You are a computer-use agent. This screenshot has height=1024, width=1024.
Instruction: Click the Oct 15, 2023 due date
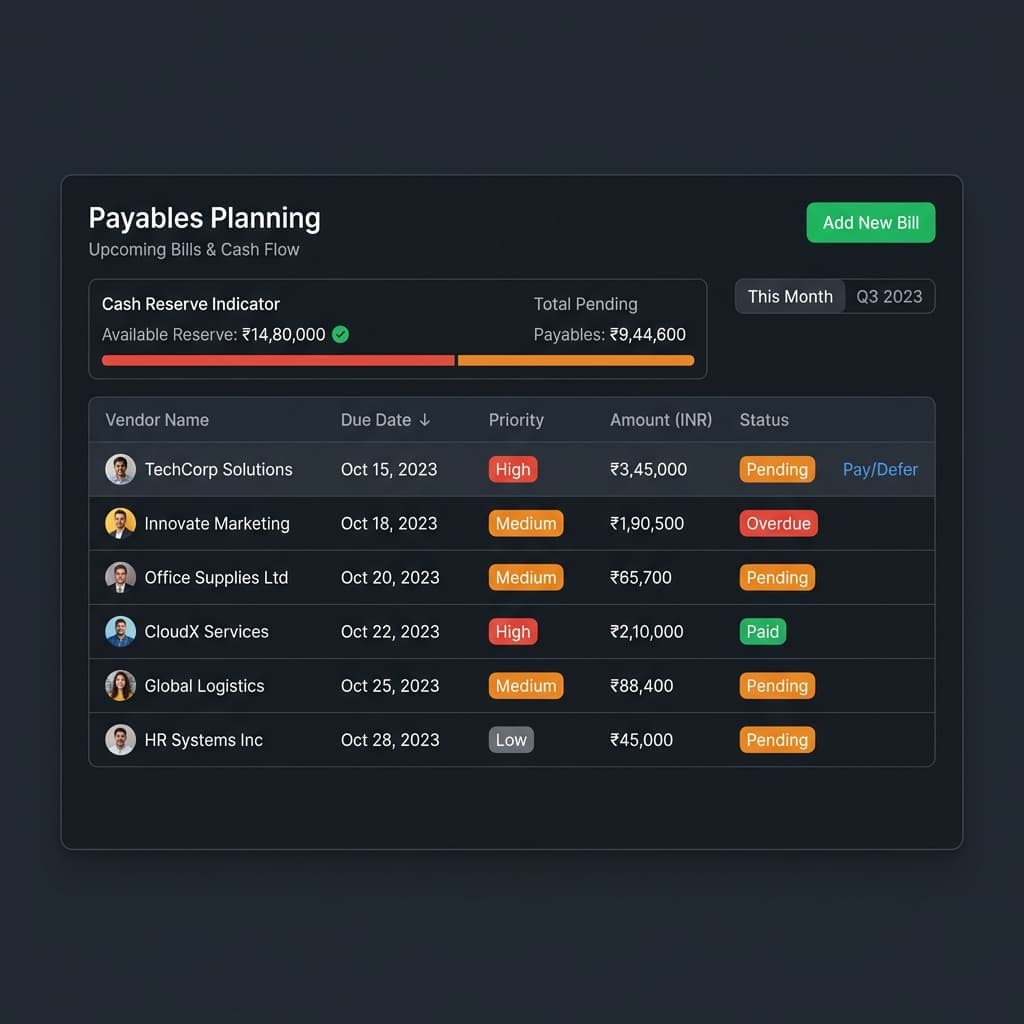coord(389,470)
